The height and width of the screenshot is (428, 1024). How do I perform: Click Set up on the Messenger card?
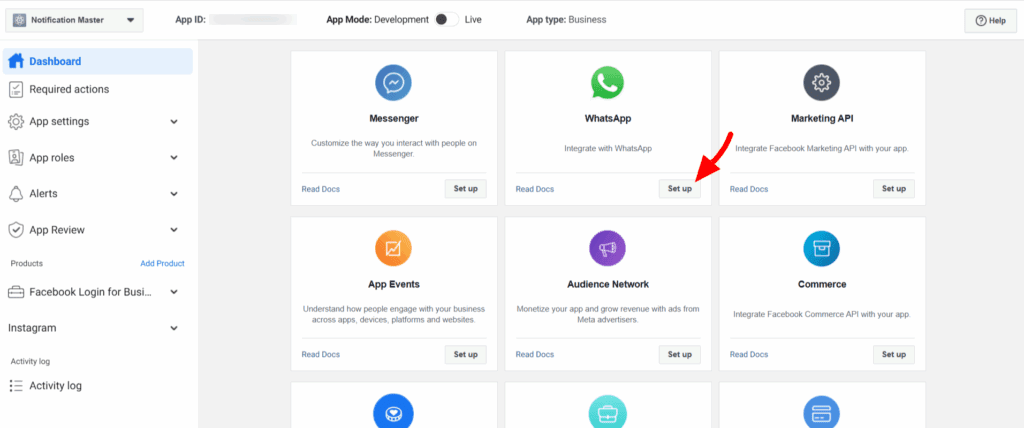tap(466, 189)
